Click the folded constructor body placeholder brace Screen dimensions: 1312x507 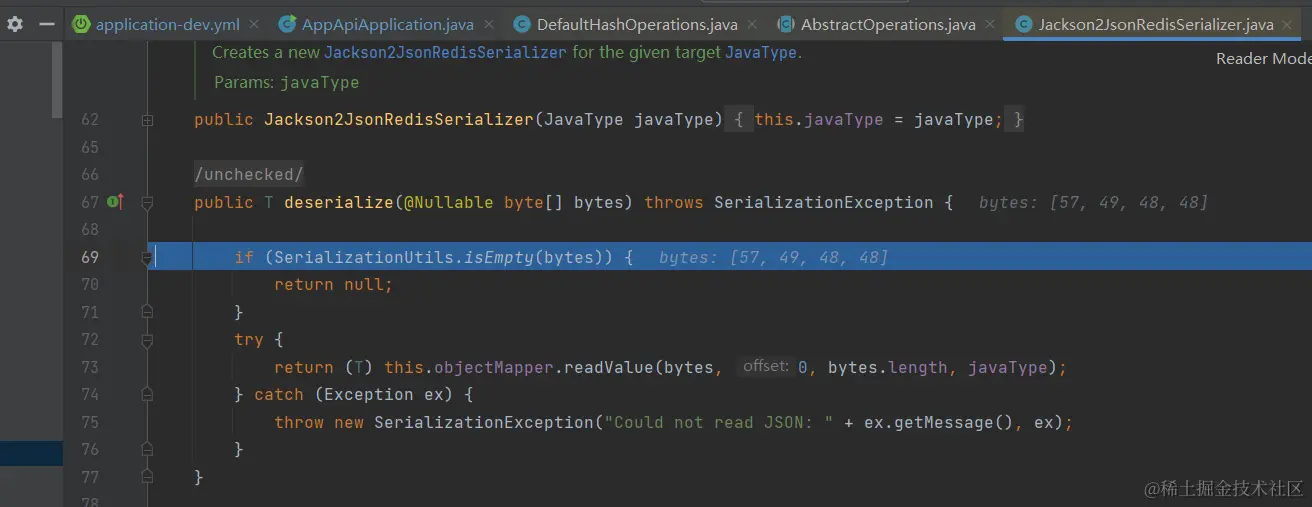(738, 120)
